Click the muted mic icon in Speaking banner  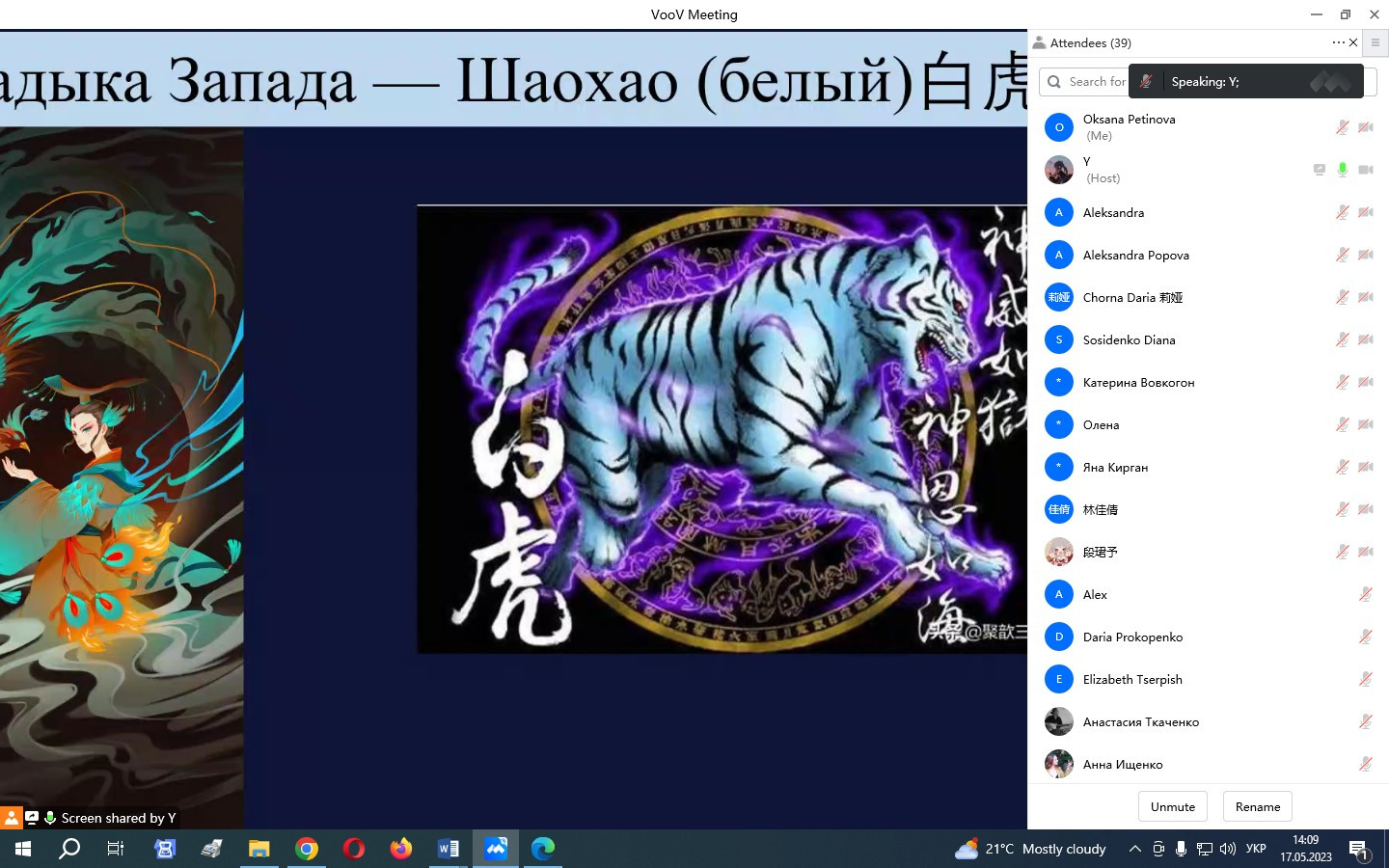1146,82
